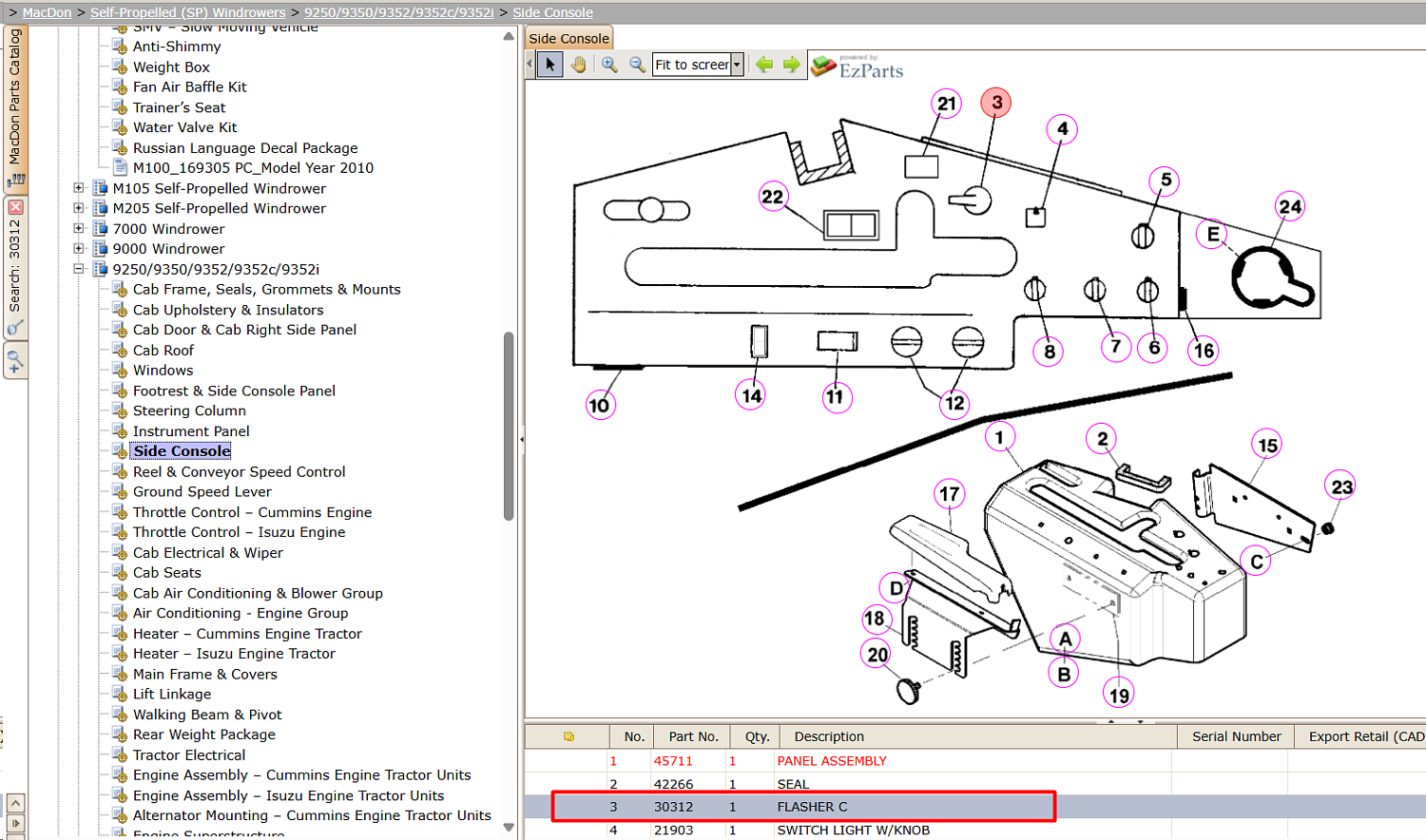Open the Search: 30312 side tab
The image size is (1426, 840).
tap(15, 266)
